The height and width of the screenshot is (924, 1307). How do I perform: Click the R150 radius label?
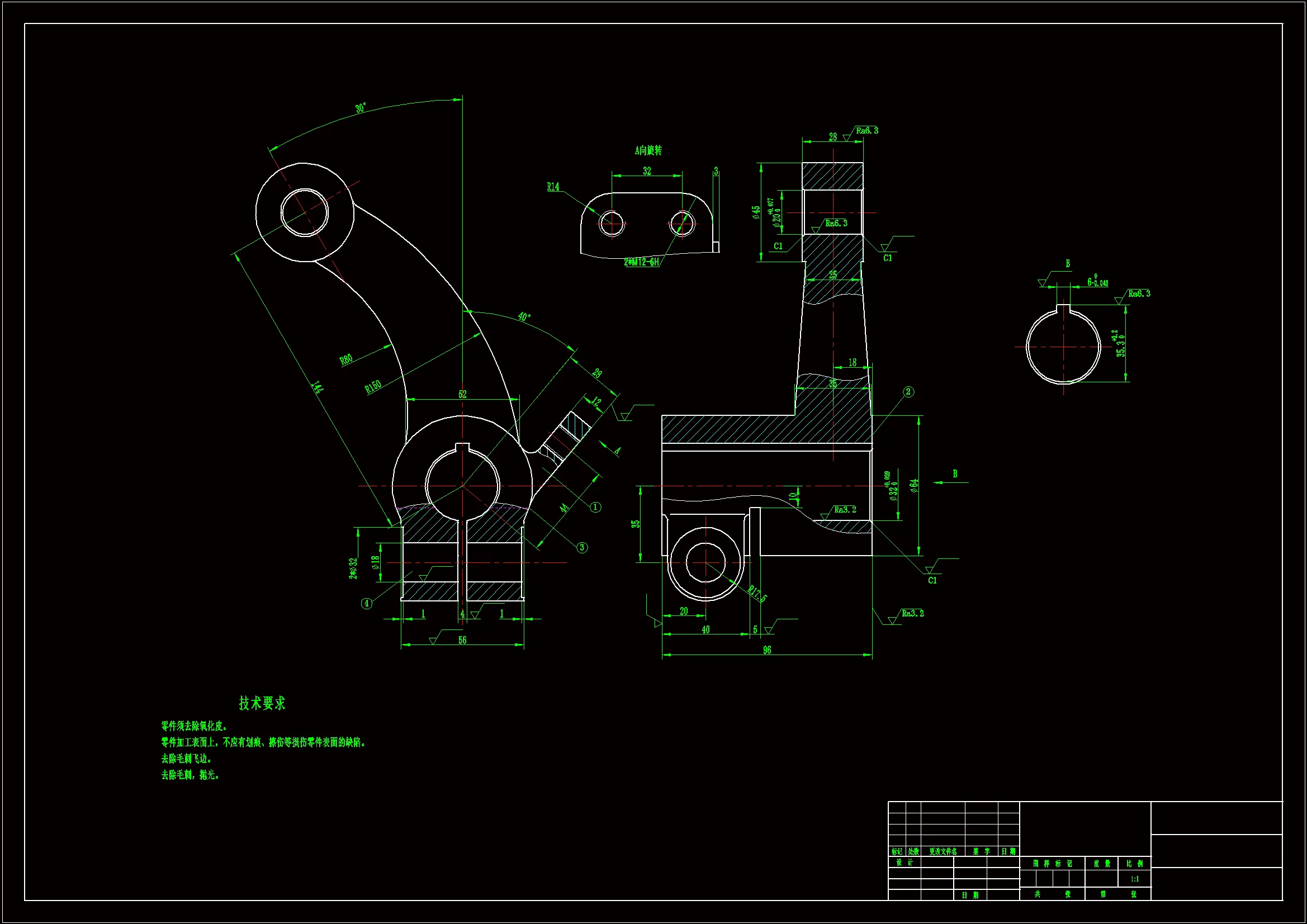point(373,387)
